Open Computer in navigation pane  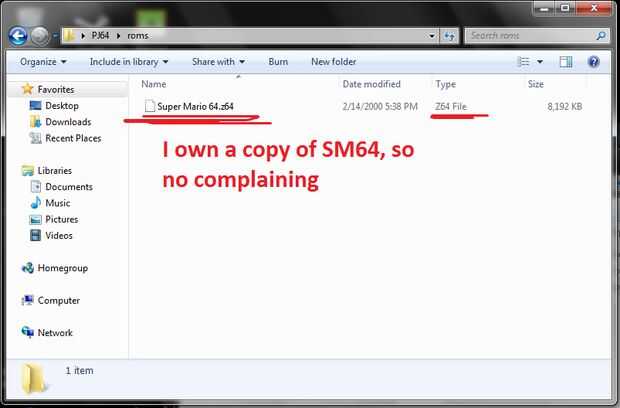click(x=59, y=301)
